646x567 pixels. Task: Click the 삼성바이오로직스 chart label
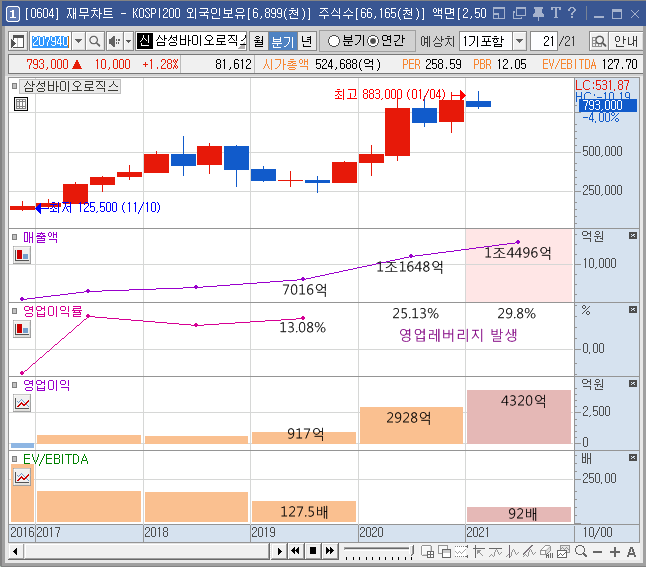pos(71,86)
